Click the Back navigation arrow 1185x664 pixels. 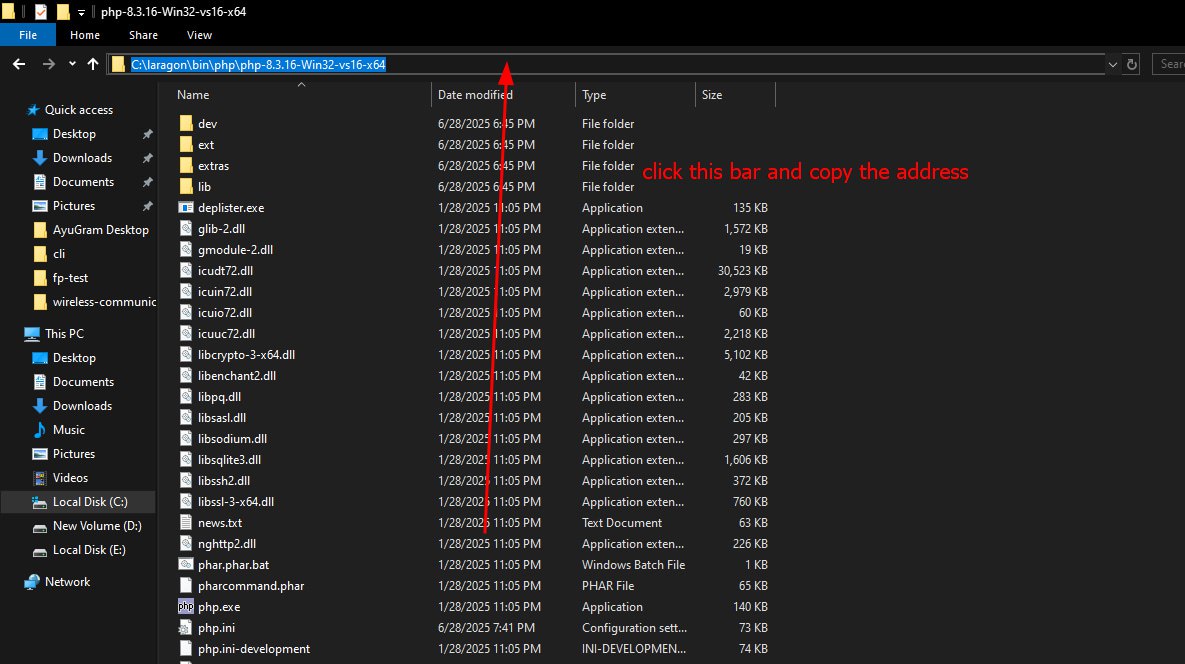click(x=19, y=64)
